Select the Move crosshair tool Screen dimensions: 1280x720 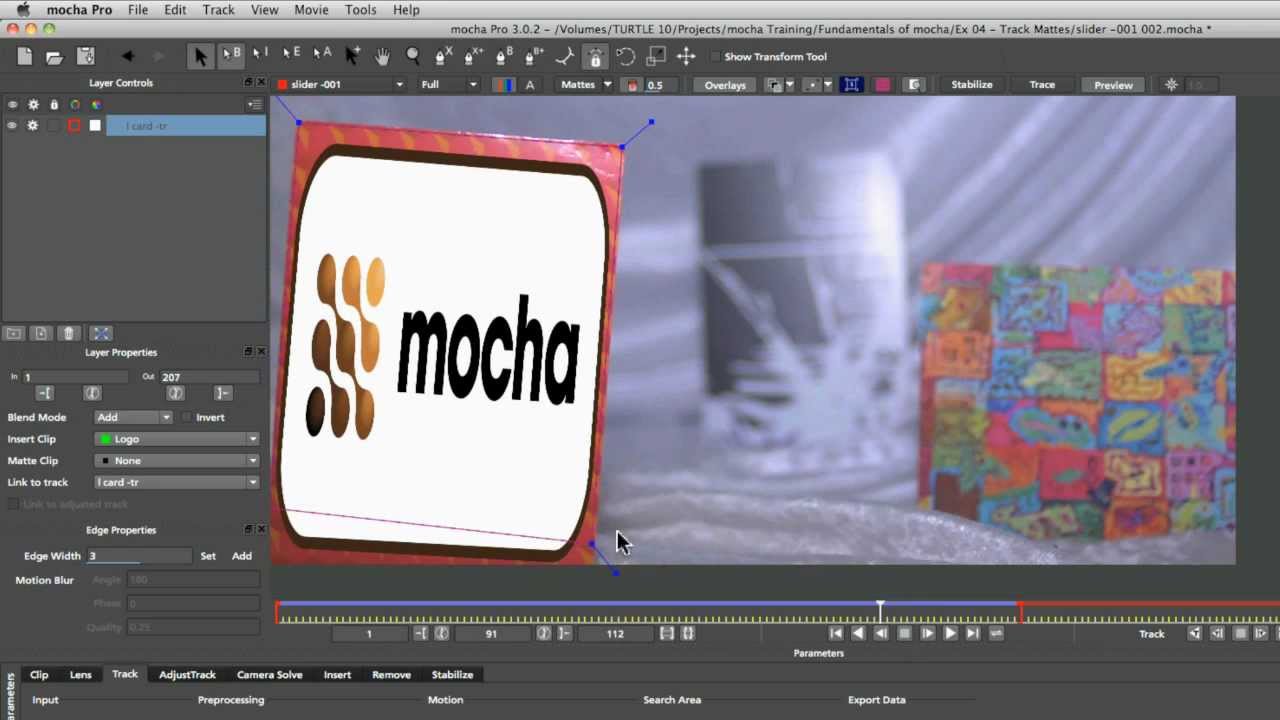tap(686, 57)
